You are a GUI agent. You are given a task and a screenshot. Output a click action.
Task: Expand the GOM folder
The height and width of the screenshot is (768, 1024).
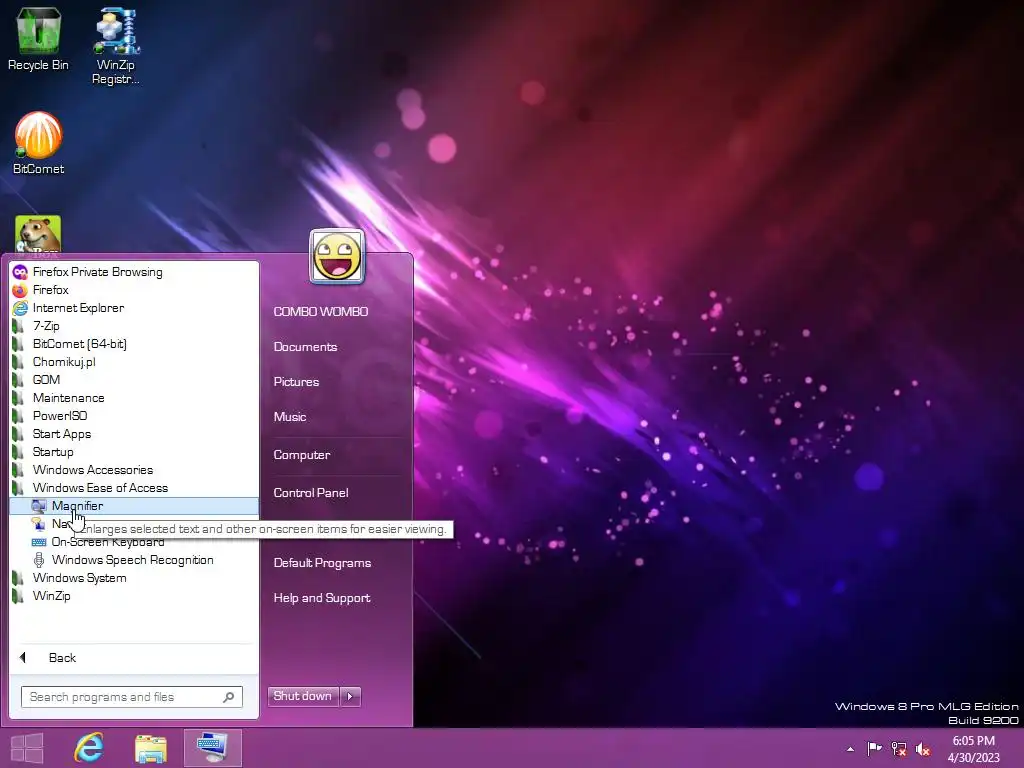135,379
